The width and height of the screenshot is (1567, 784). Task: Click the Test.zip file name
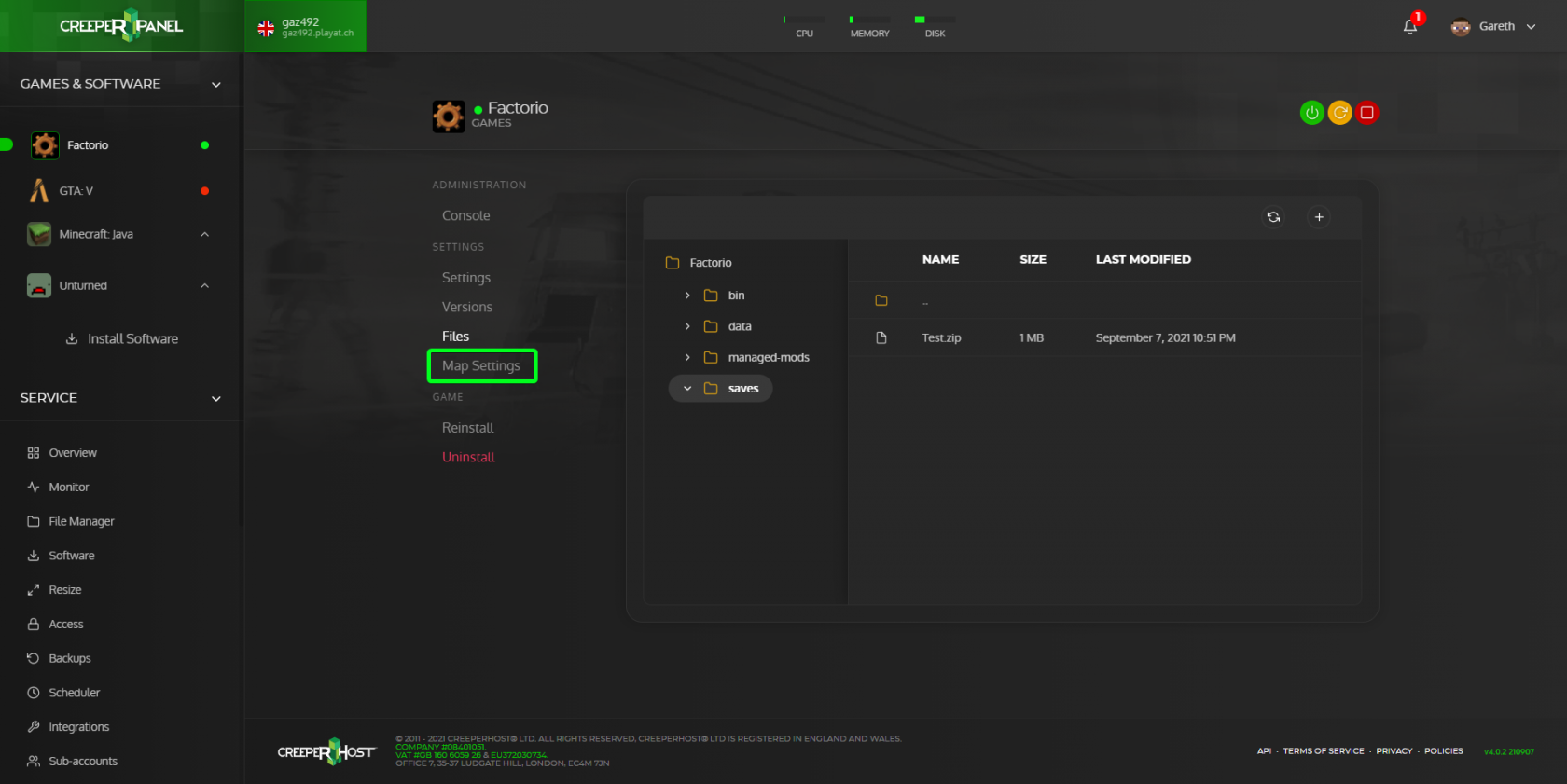tap(941, 338)
